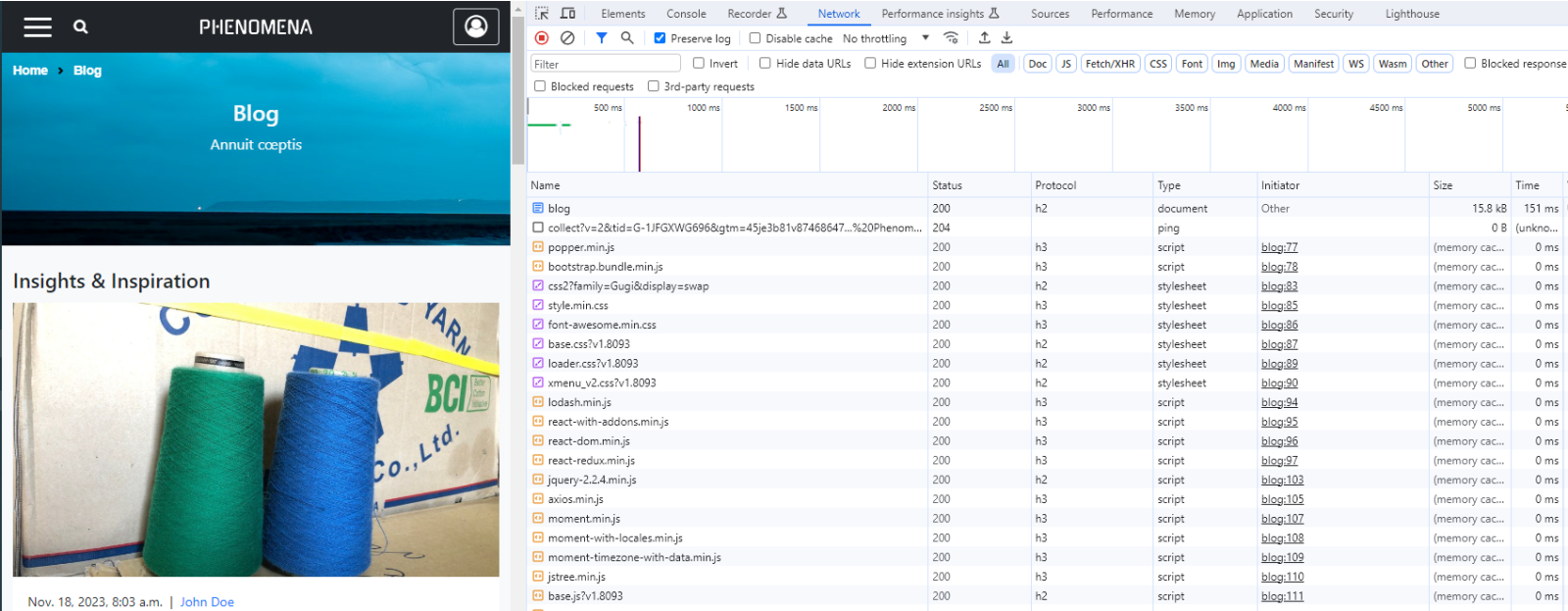Check the Hide data URLs option
This screenshot has width=1568, height=611.
[765, 64]
